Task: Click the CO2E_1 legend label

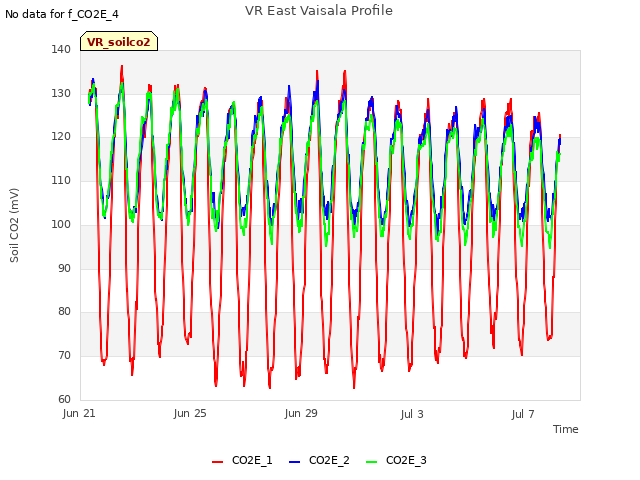Action: 252,460
